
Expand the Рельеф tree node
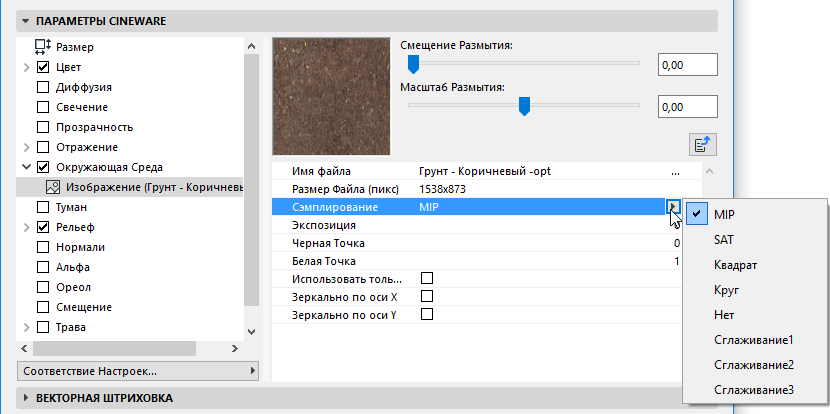[26, 227]
